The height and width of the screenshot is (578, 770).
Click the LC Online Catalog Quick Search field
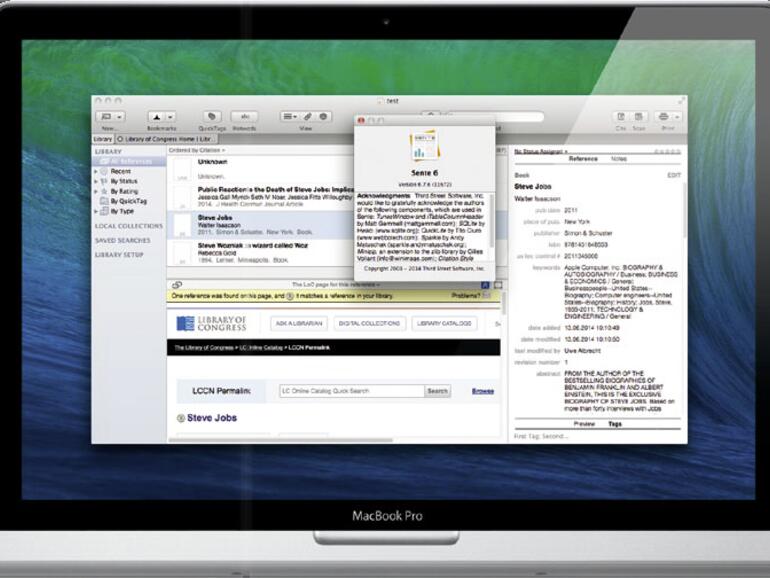(352, 391)
